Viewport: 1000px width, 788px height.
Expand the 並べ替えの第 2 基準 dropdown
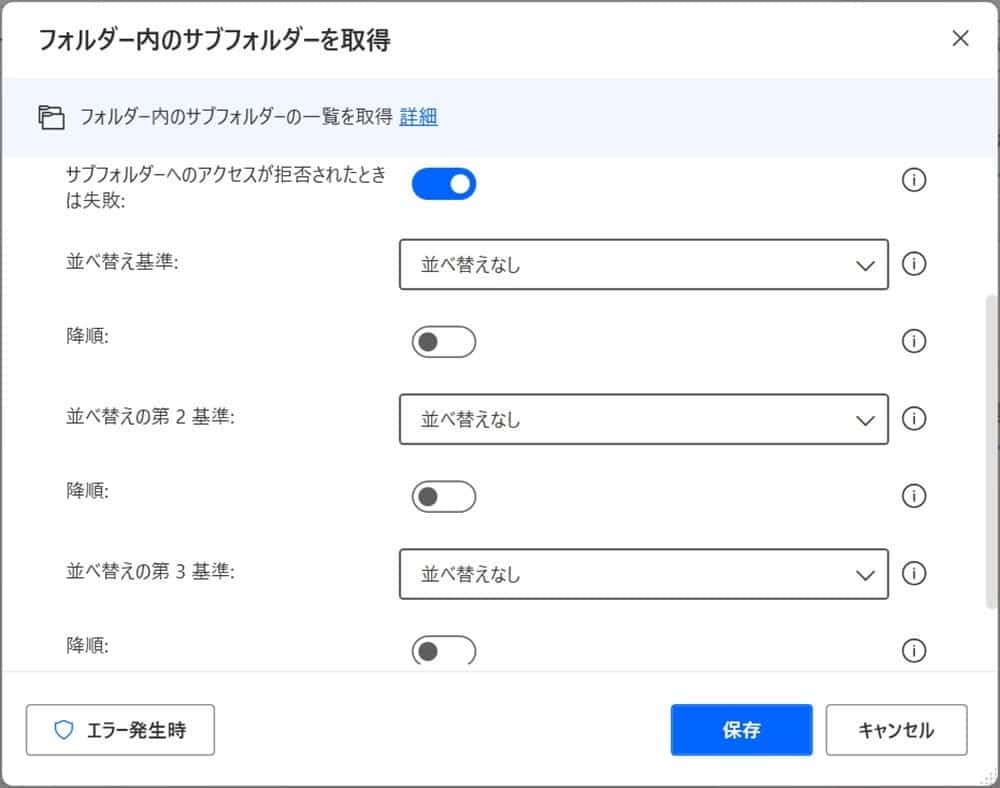(x=645, y=419)
